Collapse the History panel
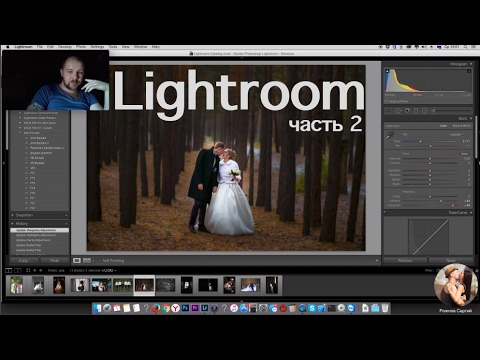 click(x=13, y=224)
